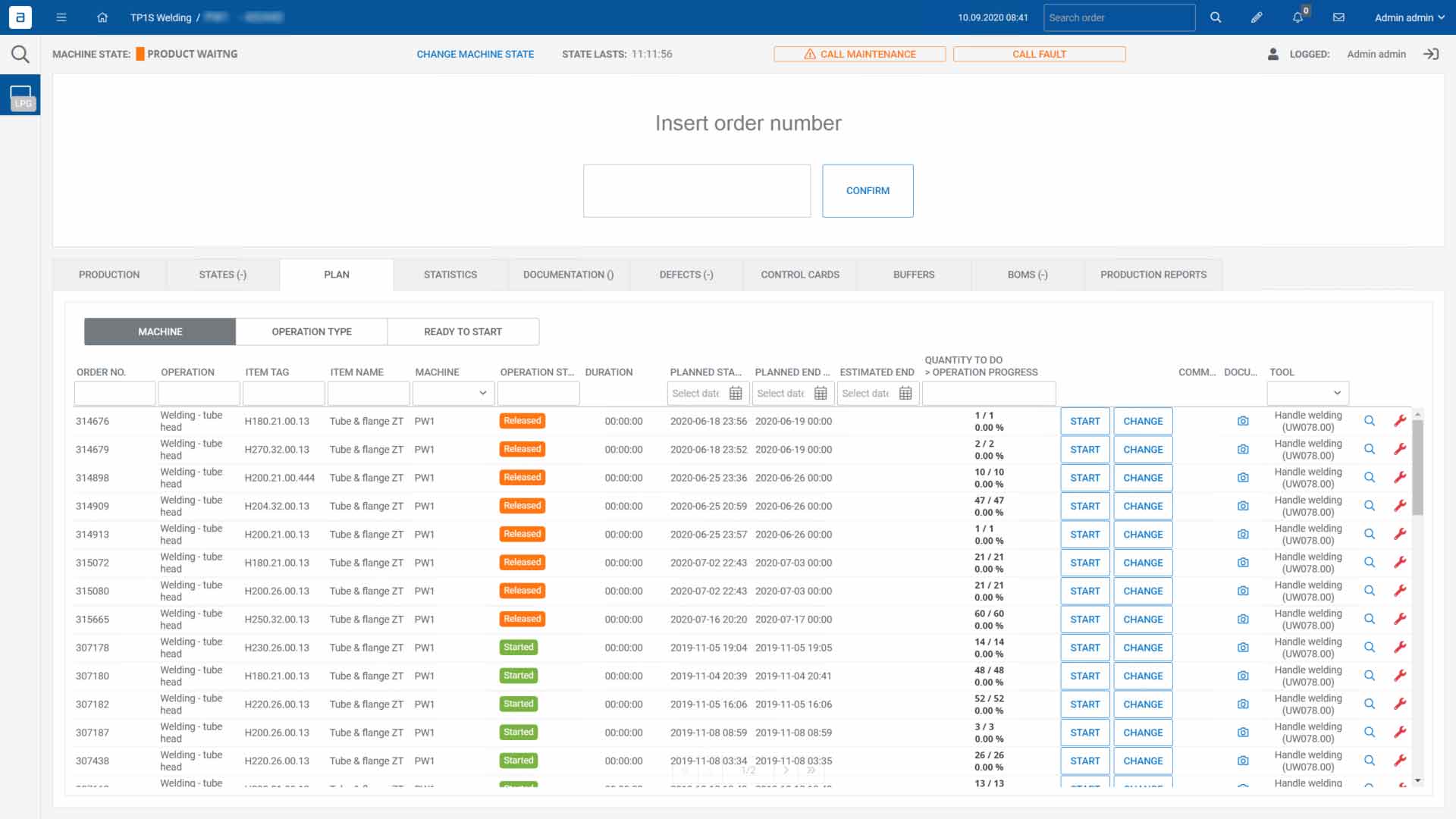This screenshot has height=819, width=1456.
Task: Click the search magnifier in top bar
Action: coord(1216,17)
